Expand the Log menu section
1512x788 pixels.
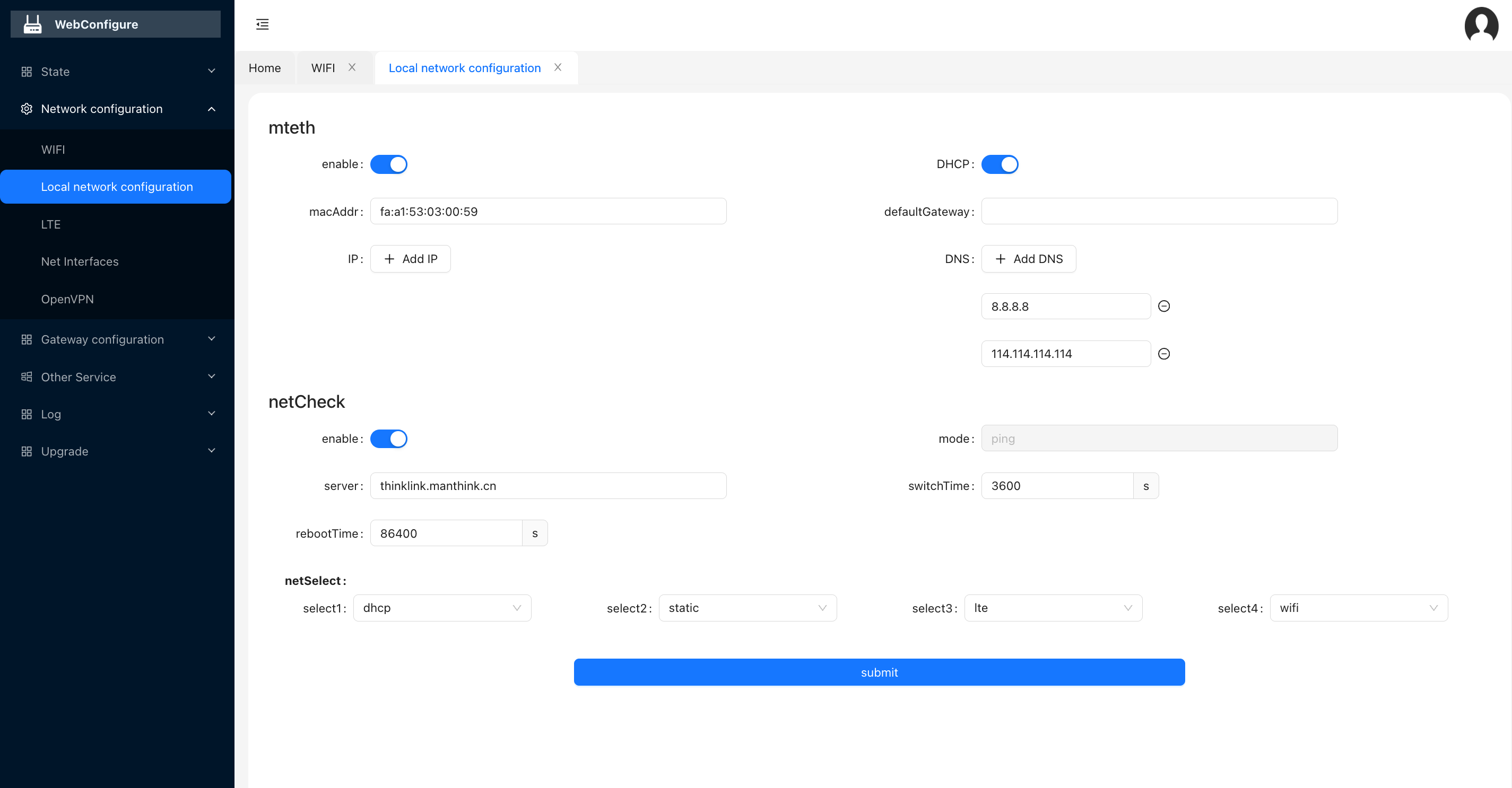pos(212,414)
